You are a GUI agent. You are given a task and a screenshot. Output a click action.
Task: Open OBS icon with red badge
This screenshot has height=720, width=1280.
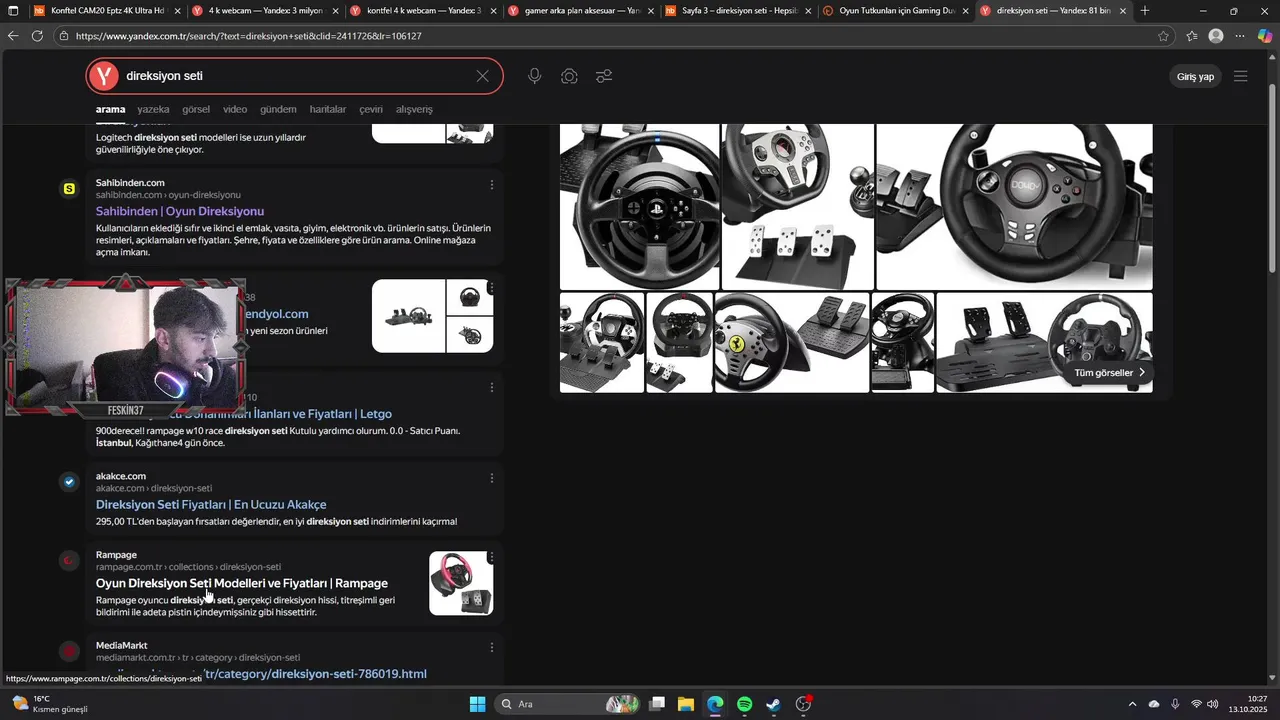803,704
